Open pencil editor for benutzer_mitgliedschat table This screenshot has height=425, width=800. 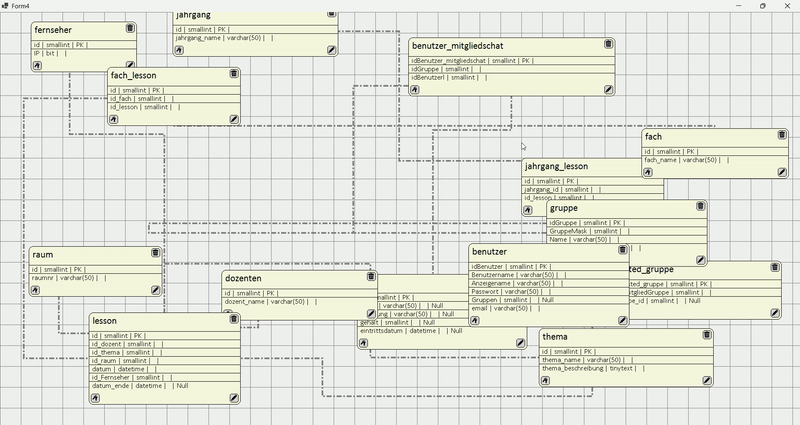click(x=608, y=90)
